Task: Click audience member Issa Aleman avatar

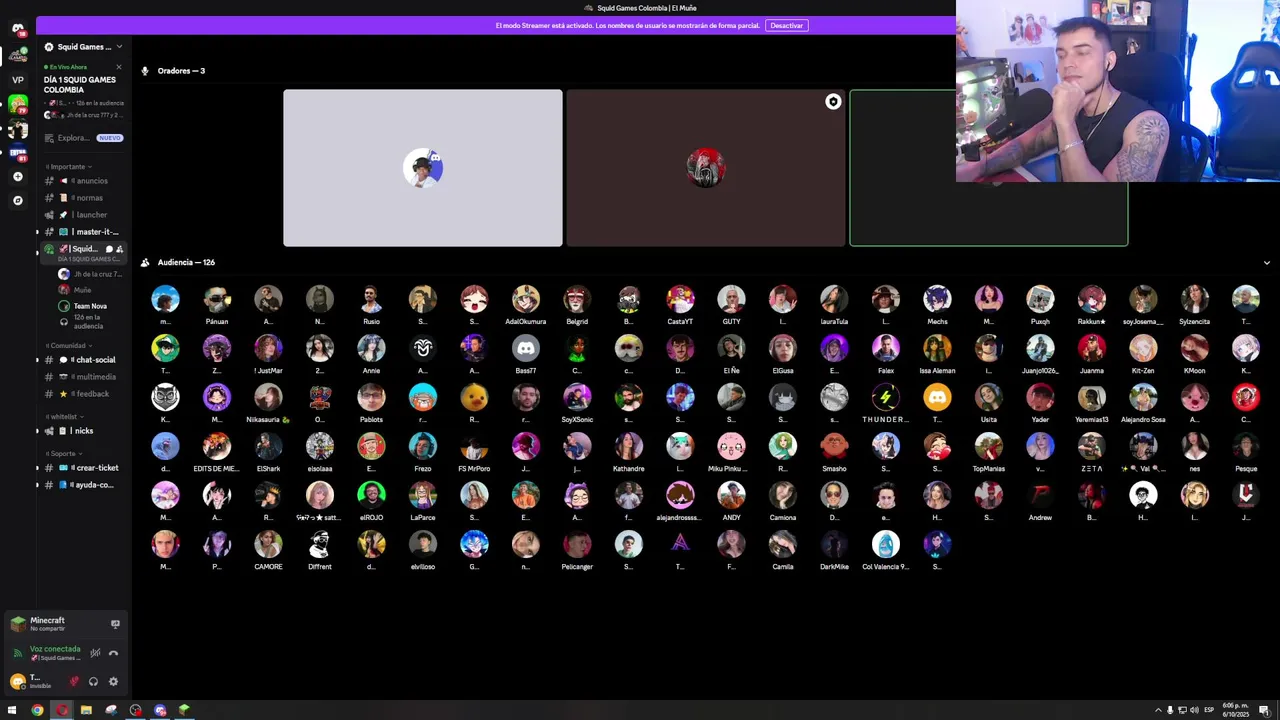Action: (x=937, y=348)
